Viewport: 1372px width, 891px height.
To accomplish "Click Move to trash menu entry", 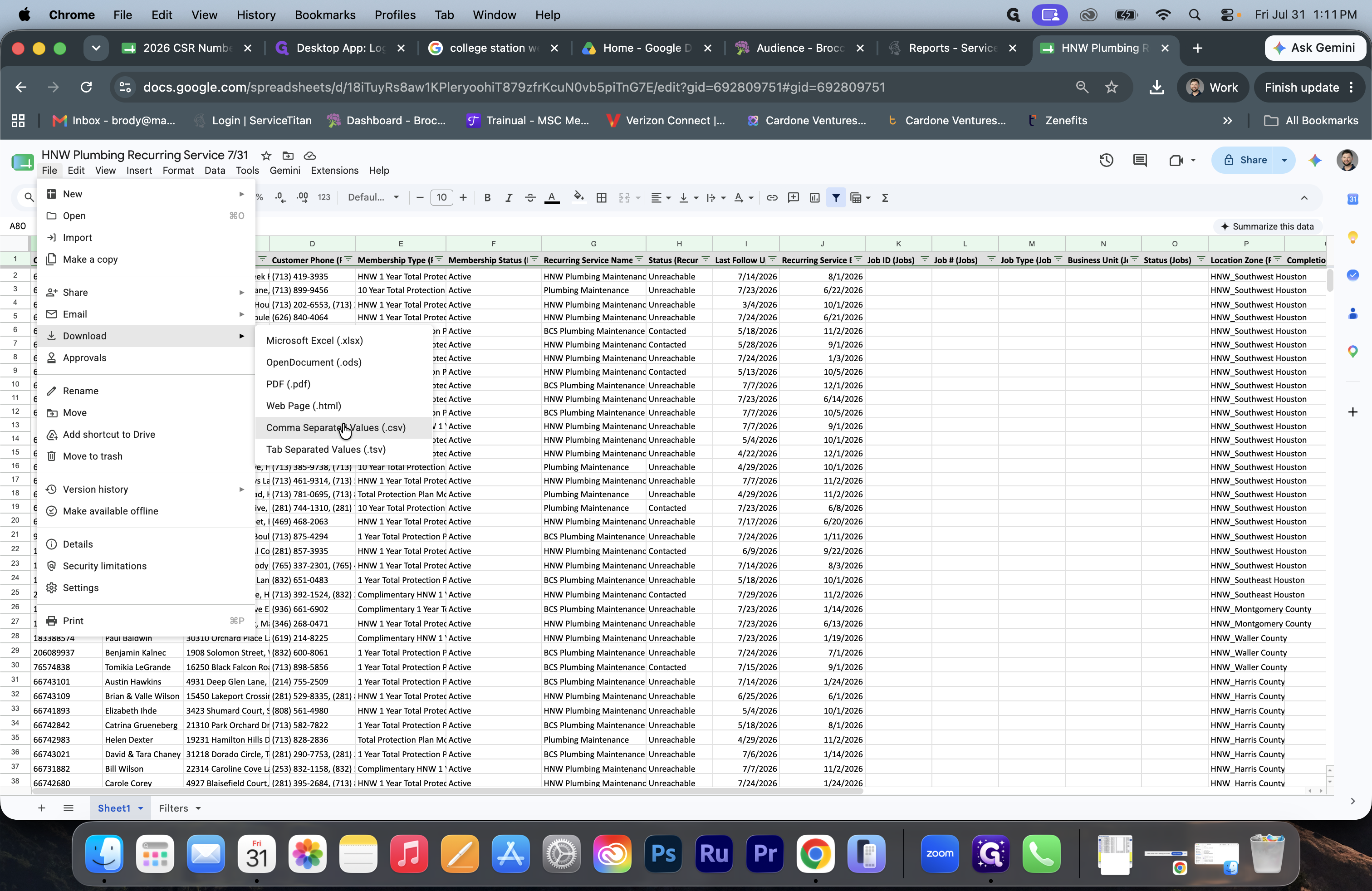I will [x=146, y=456].
